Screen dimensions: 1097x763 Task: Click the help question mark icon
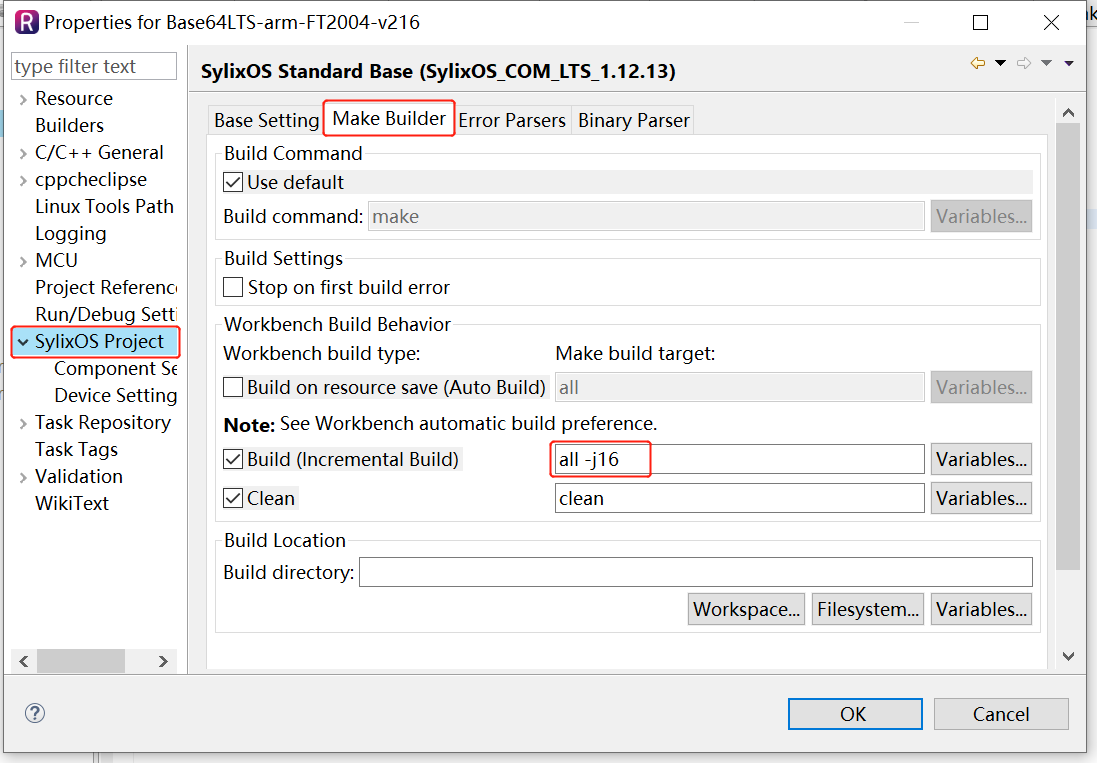[x=35, y=713]
